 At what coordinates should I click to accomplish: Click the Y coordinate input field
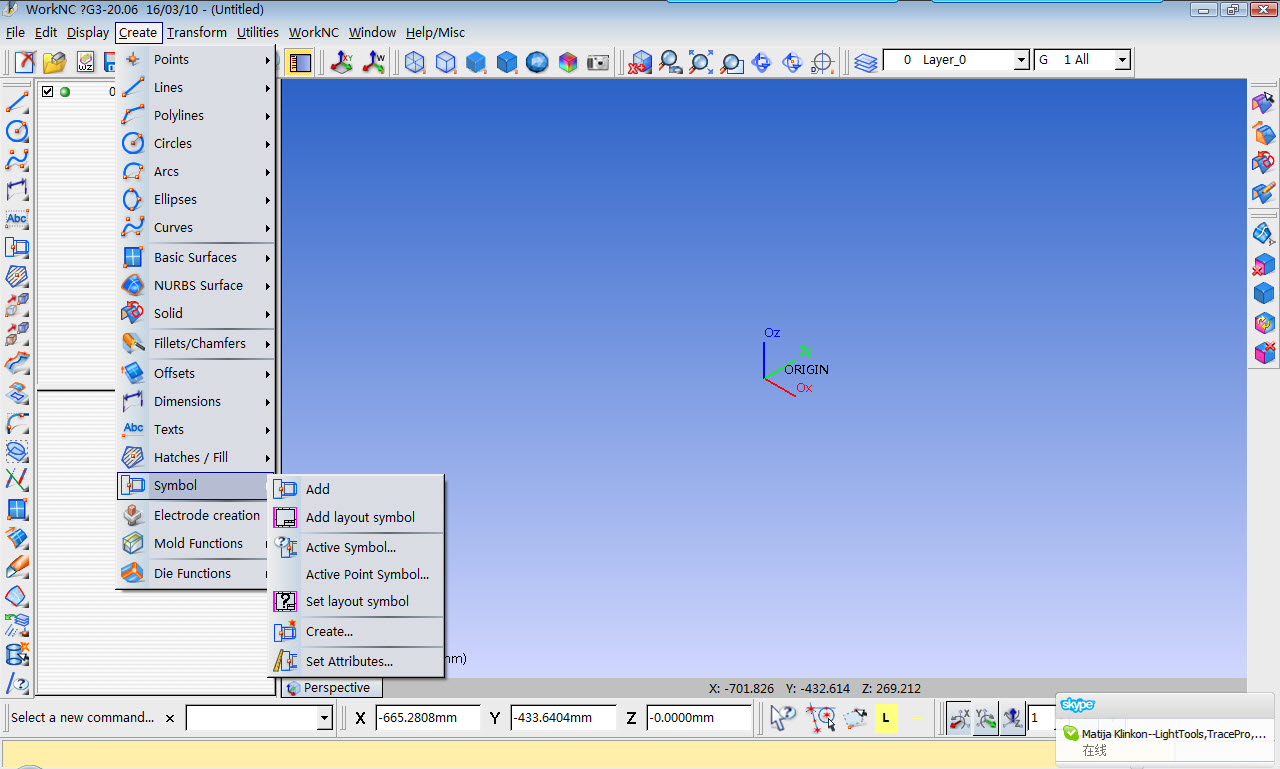point(563,717)
